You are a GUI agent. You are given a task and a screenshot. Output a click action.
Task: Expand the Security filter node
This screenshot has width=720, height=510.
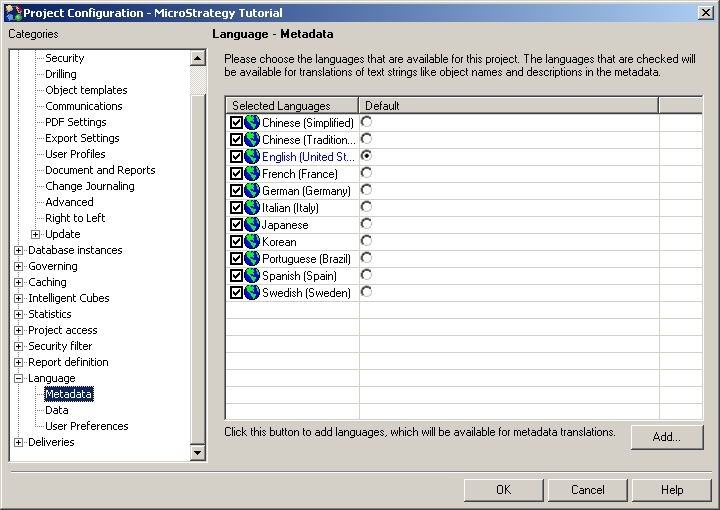[18, 346]
